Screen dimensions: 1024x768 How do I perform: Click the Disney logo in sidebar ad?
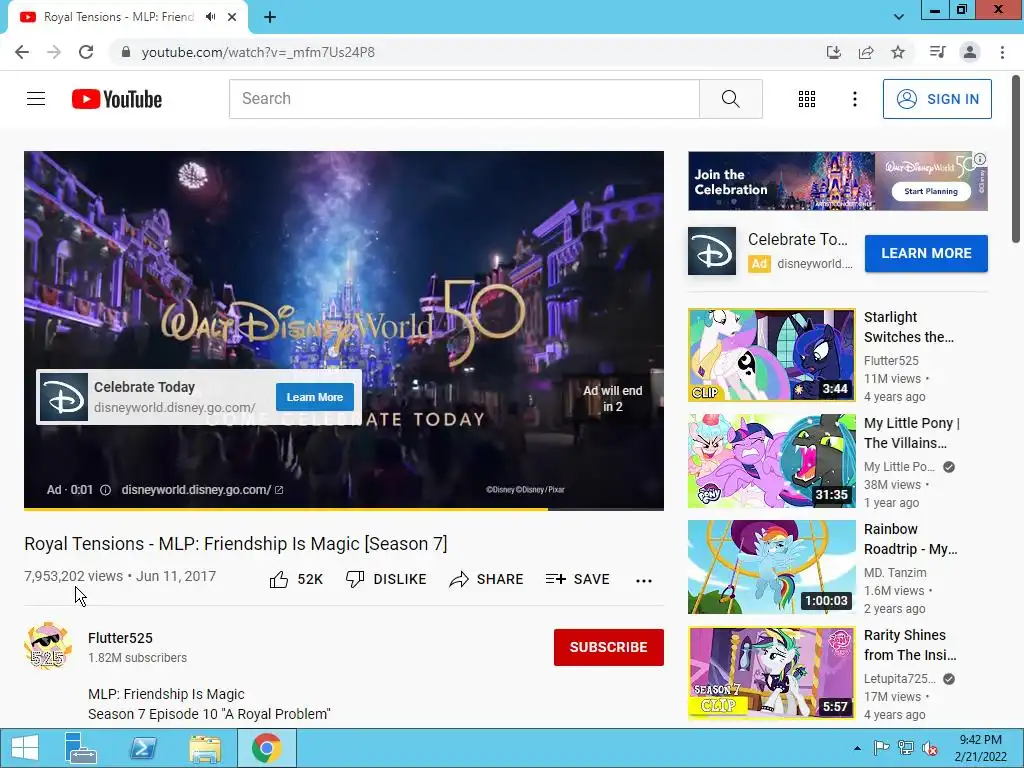click(712, 251)
